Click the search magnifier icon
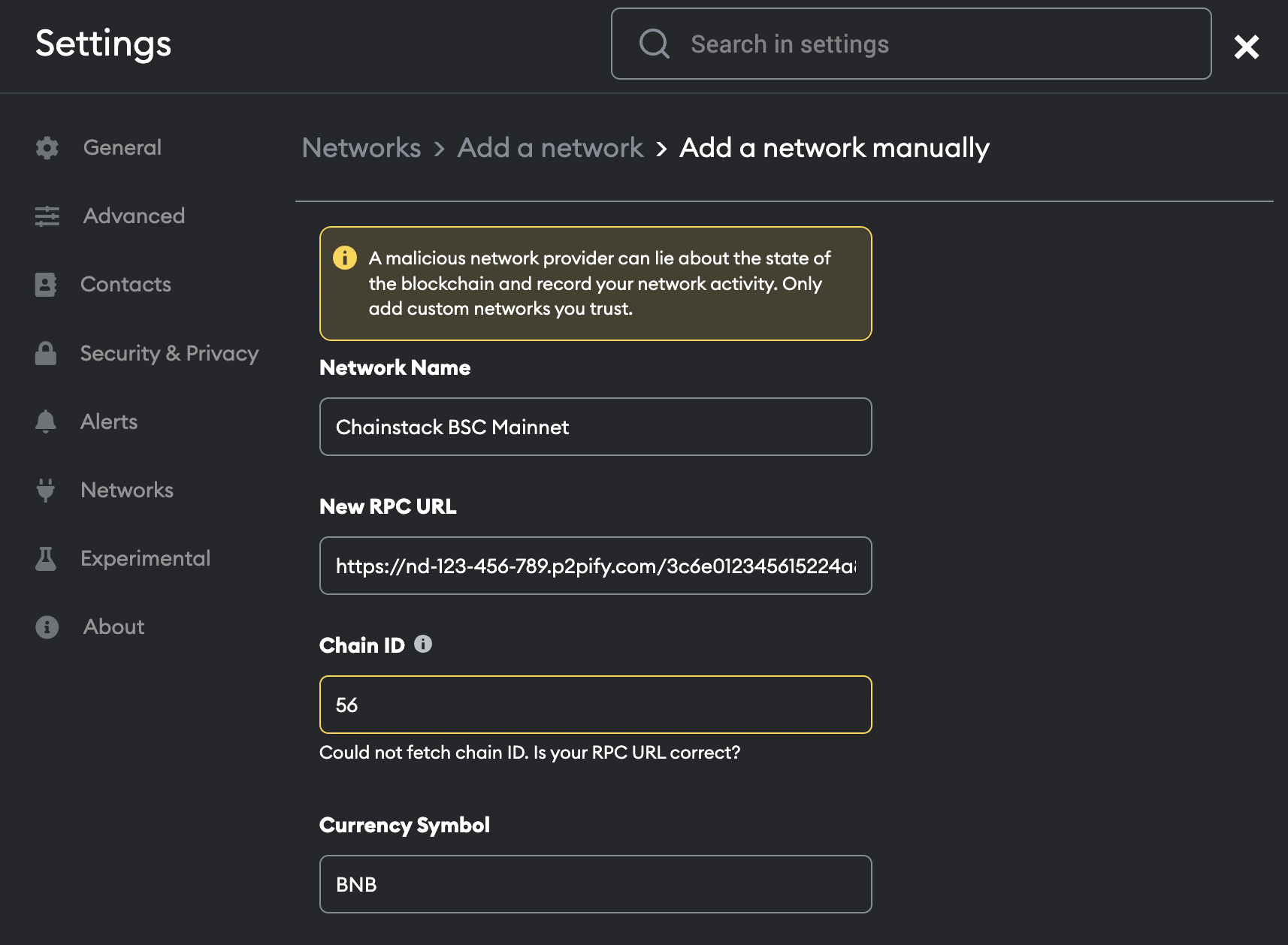Viewport: 1288px width, 945px height. [x=655, y=44]
